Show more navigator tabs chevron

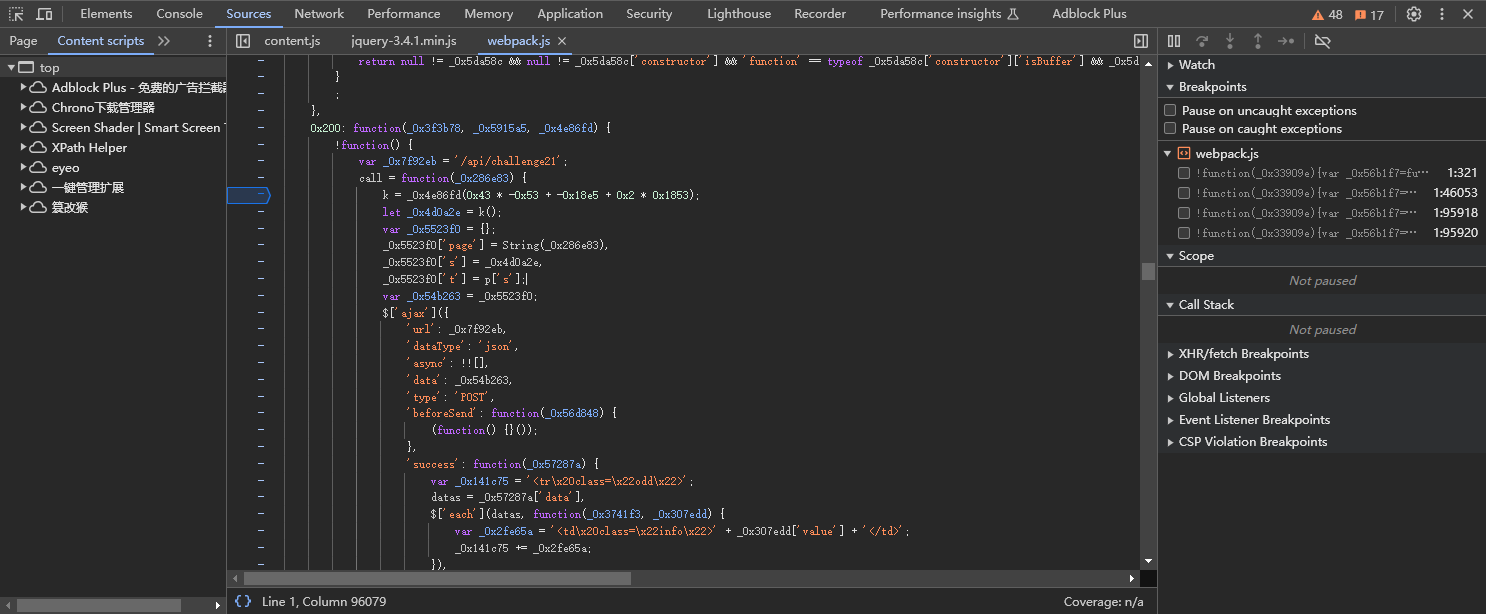[x=164, y=41]
